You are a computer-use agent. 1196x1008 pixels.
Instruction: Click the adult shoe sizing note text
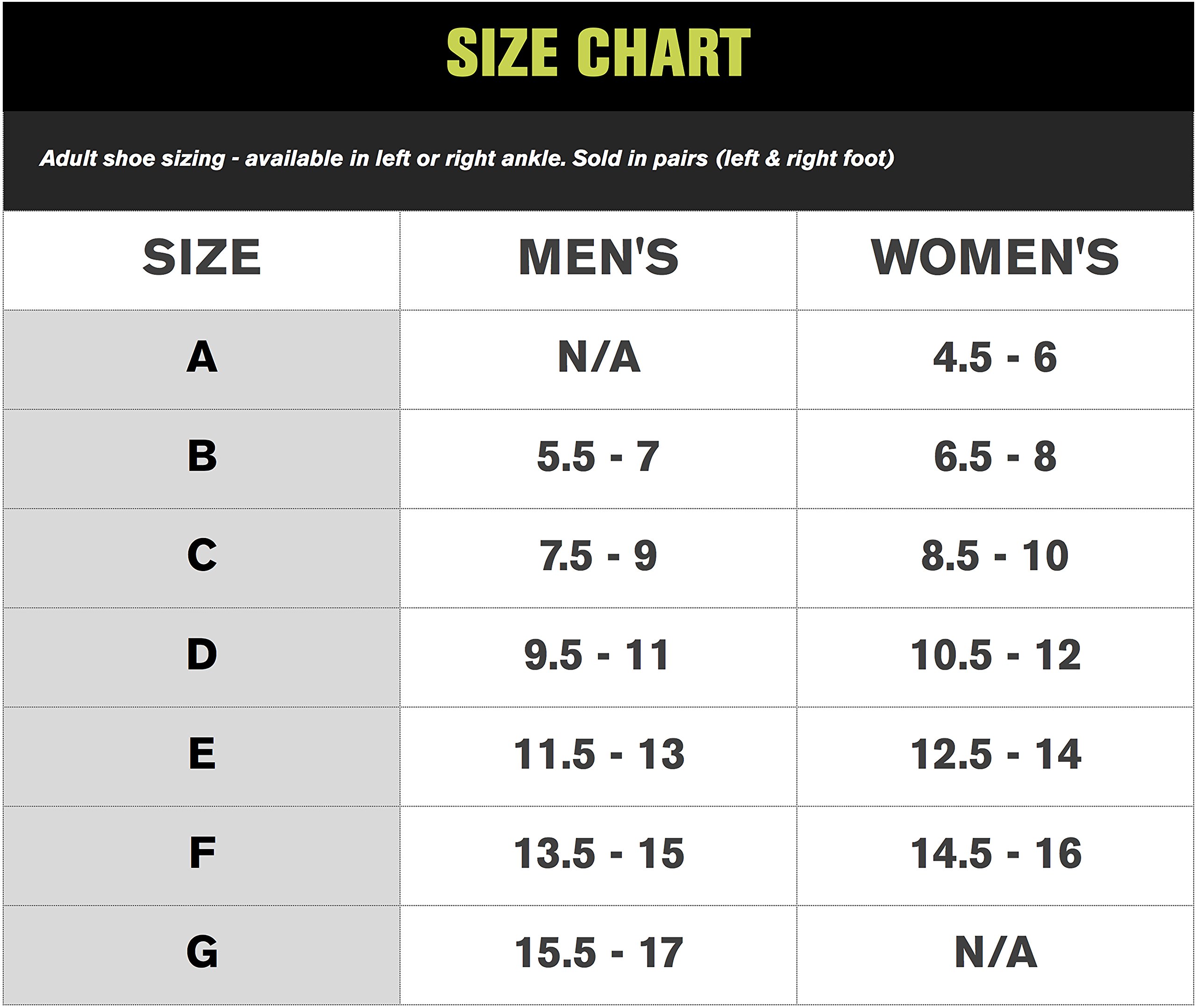pos(467,158)
